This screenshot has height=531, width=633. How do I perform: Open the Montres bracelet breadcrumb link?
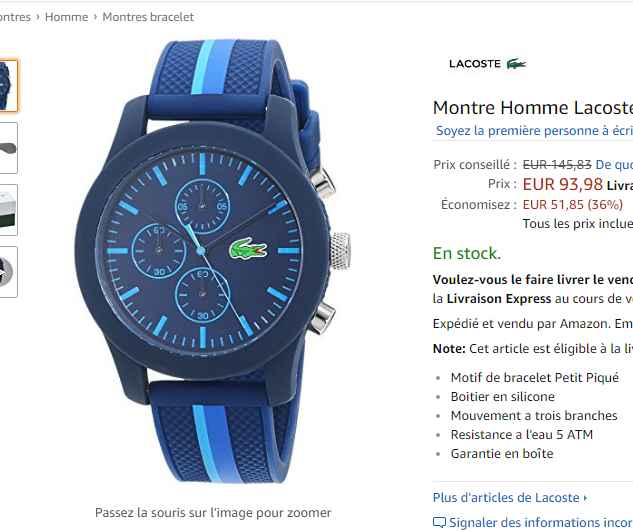pos(148,17)
